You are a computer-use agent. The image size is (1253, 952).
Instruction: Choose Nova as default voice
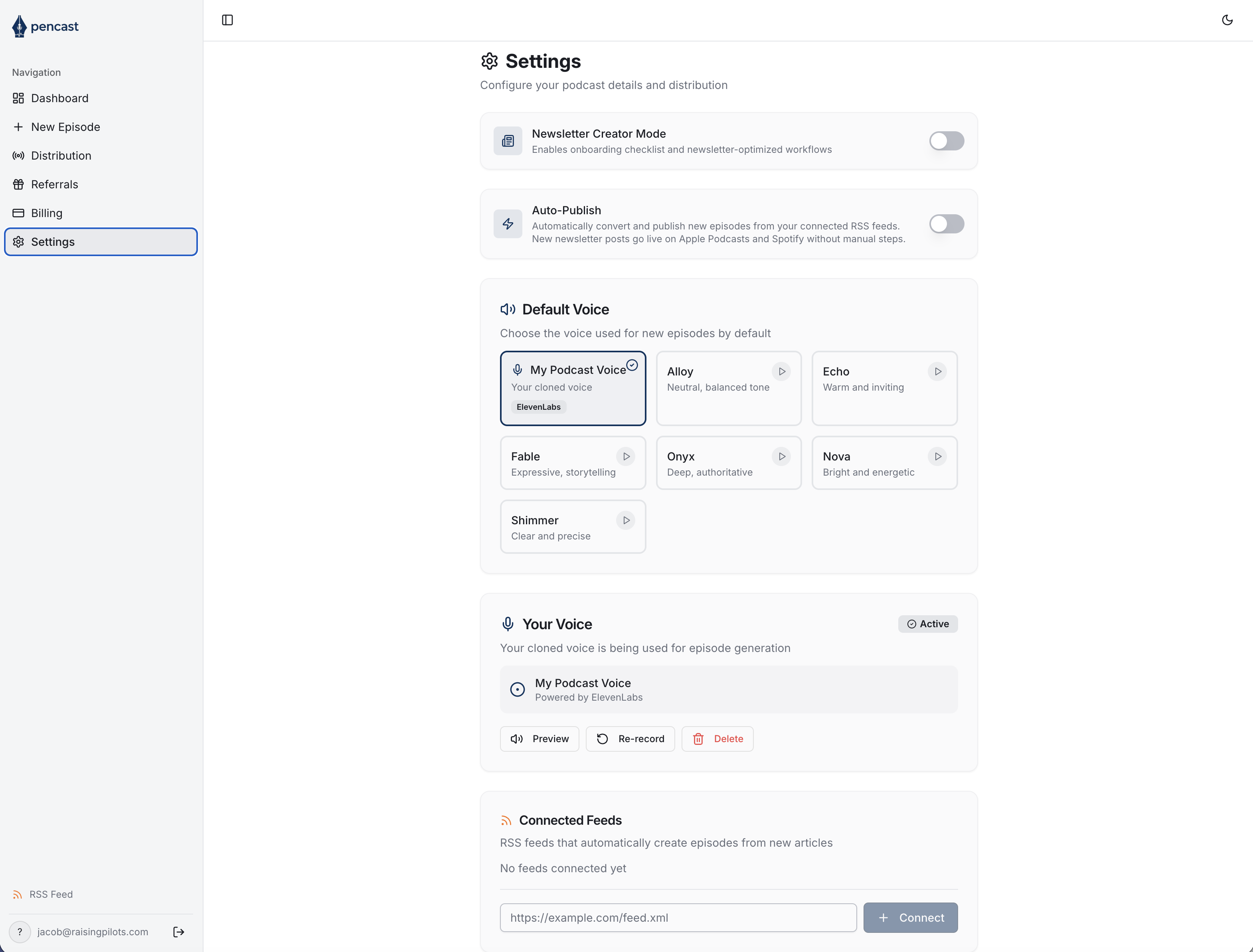click(x=885, y=463)
